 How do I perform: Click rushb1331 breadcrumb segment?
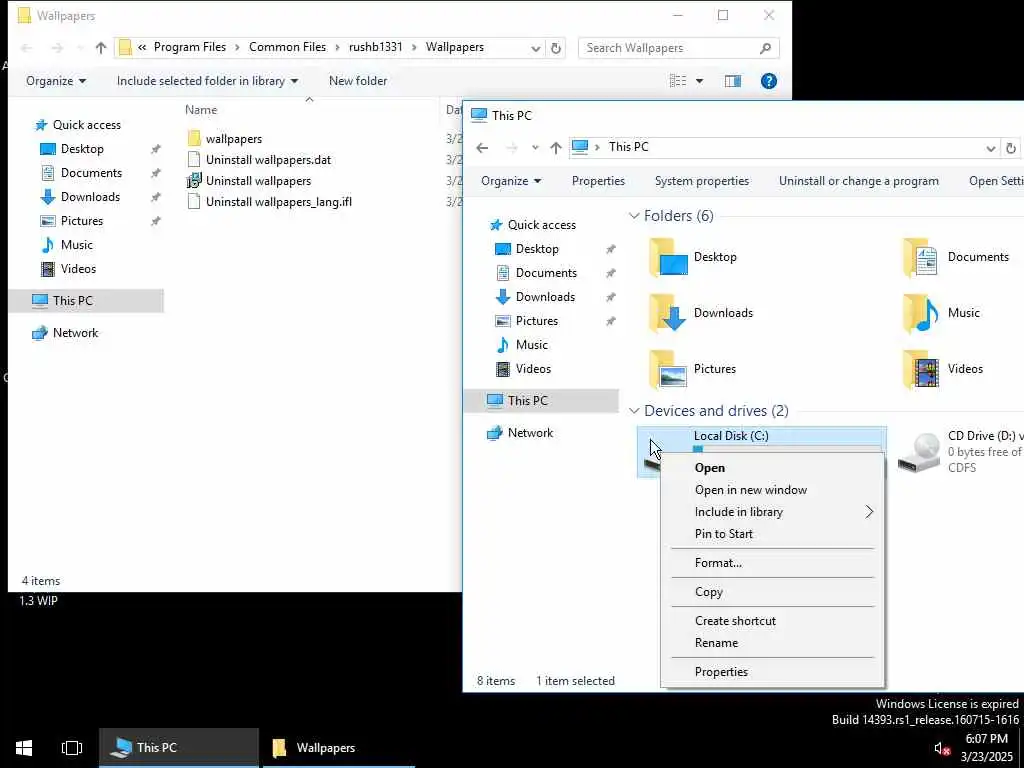coord(376,47)
